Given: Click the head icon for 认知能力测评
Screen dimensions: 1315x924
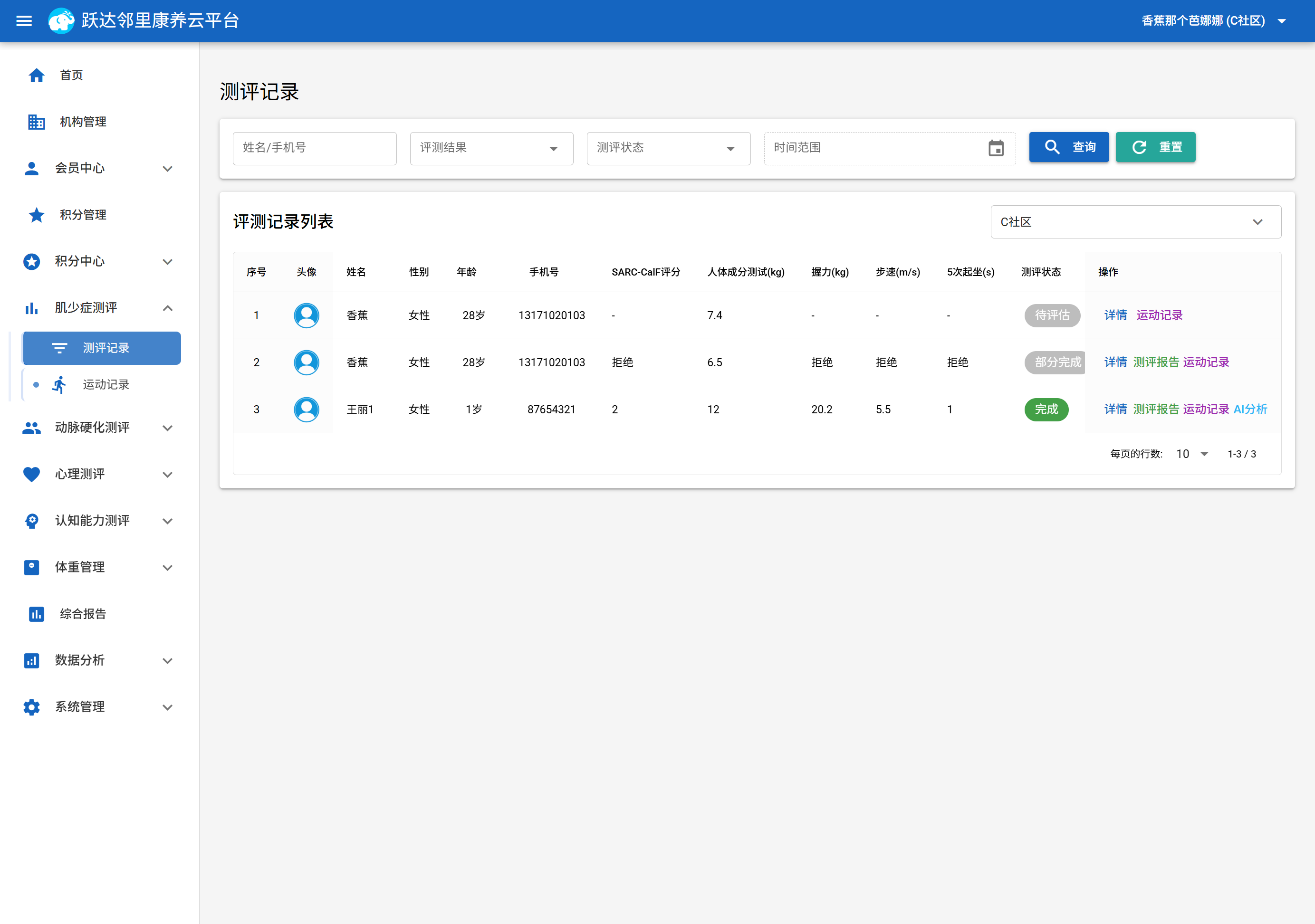Looking at the screenshot, I should (31, 521).
